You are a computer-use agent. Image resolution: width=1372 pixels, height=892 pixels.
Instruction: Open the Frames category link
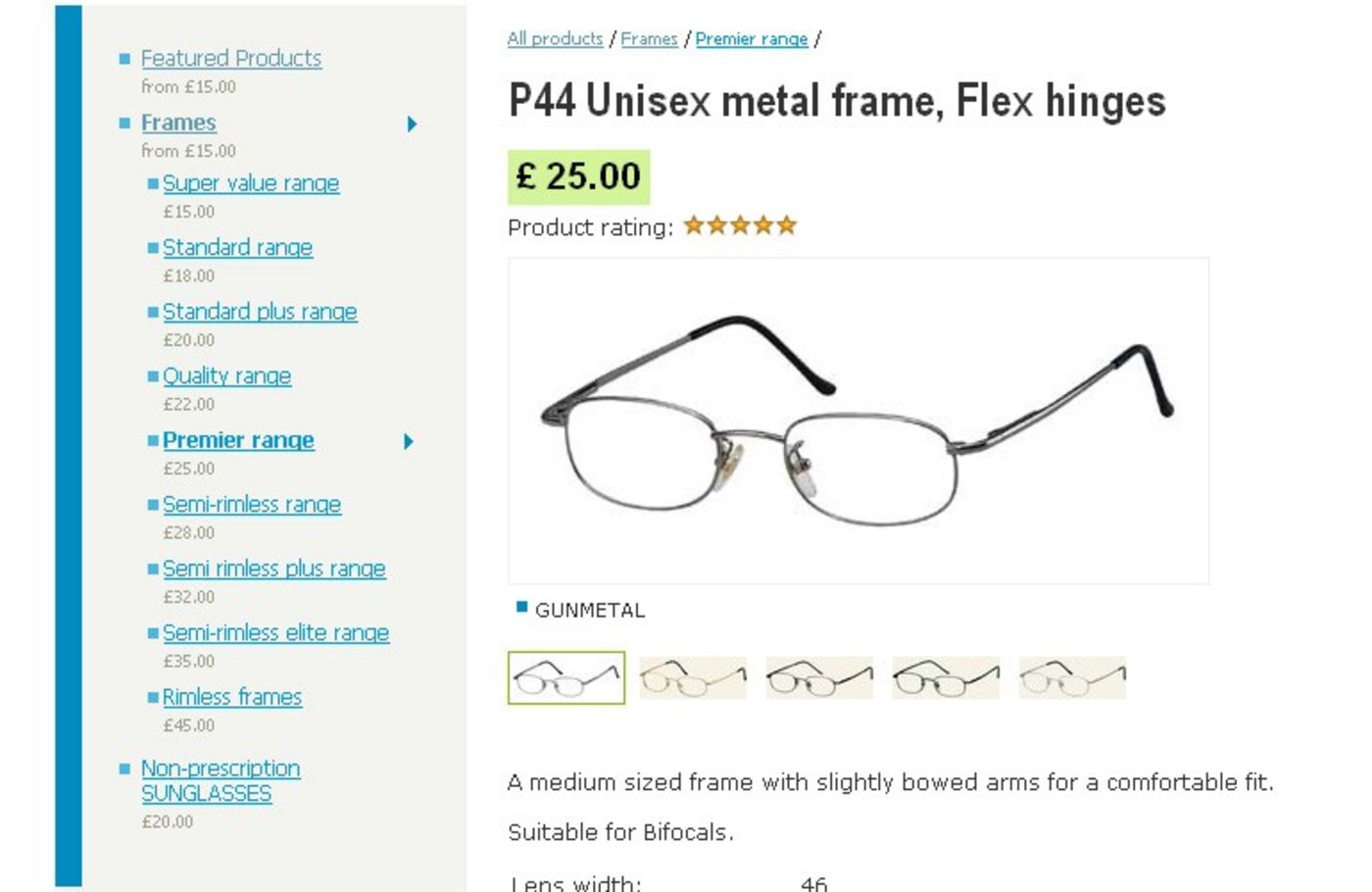tap(178, 124)
